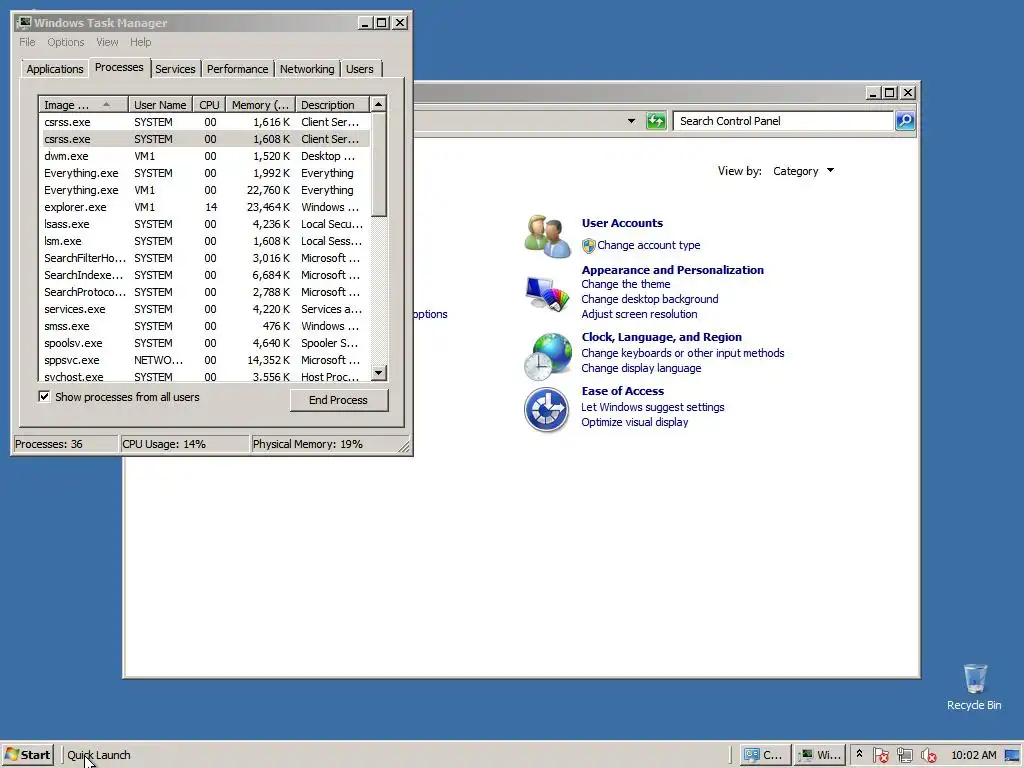
Task: Click the Show desktop icon beside the clock
Action: pyautogui.click(x=1012, y=755)
